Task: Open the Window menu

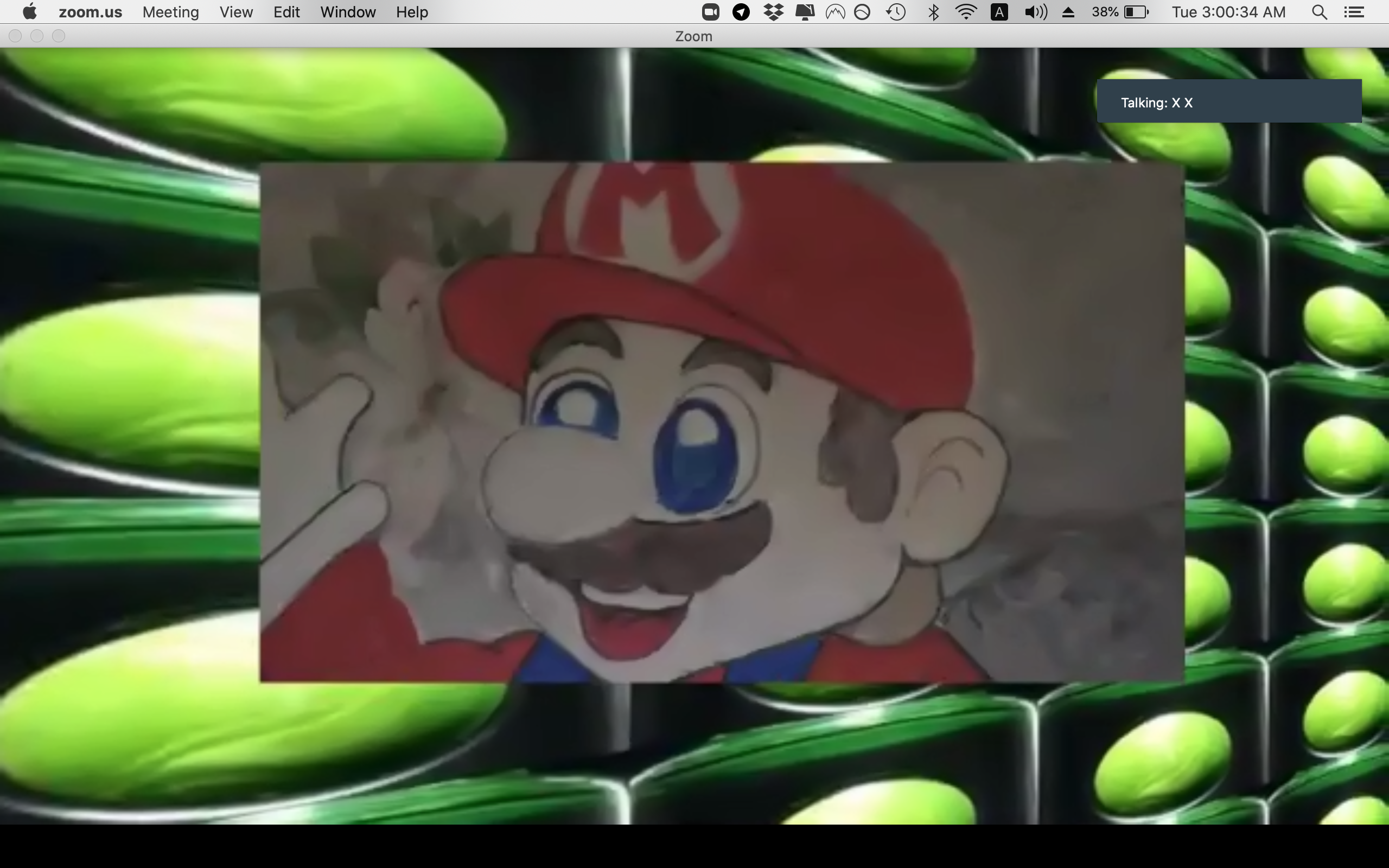Action: pyautogui.click(x=348, y=12)
